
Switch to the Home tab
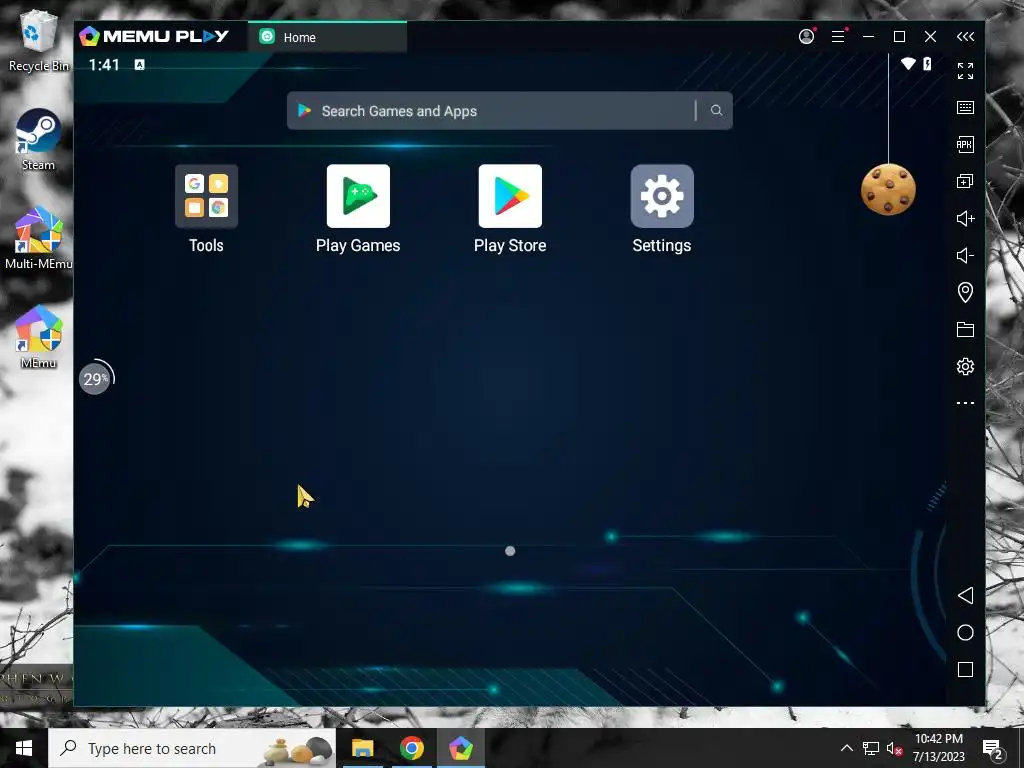[x=327, y=37]
